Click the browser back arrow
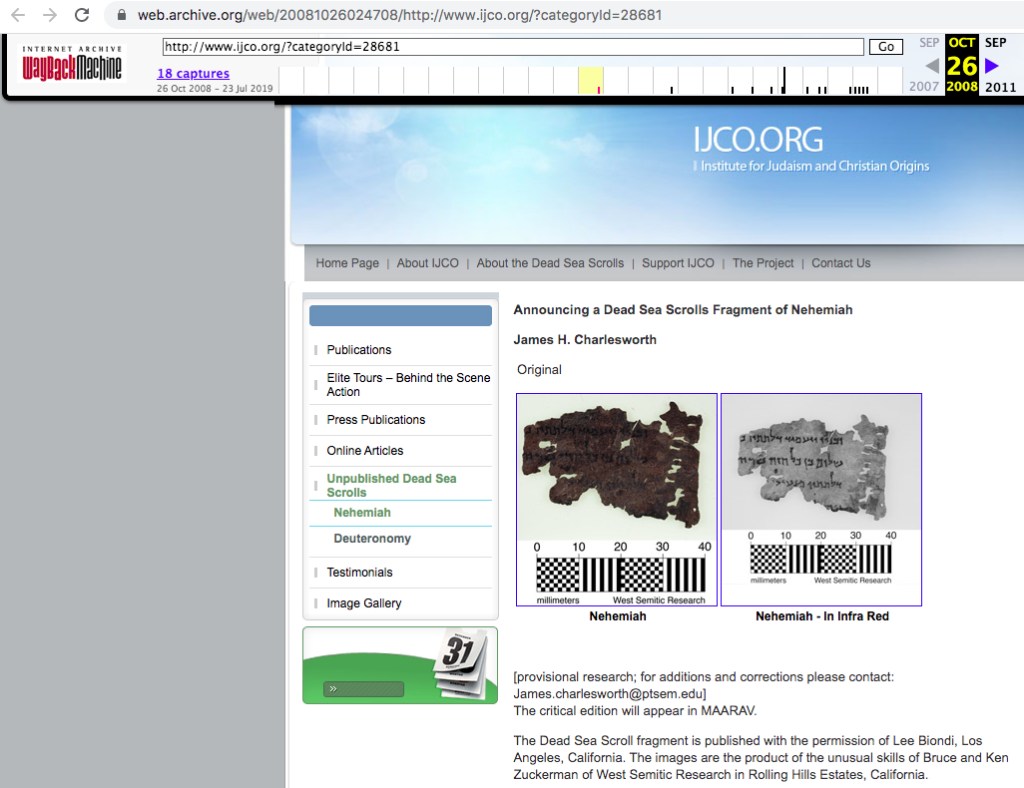 (18, 15)
